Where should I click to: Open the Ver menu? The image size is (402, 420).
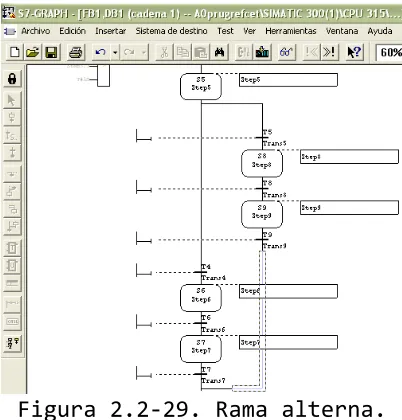click(x=250, y=31)
